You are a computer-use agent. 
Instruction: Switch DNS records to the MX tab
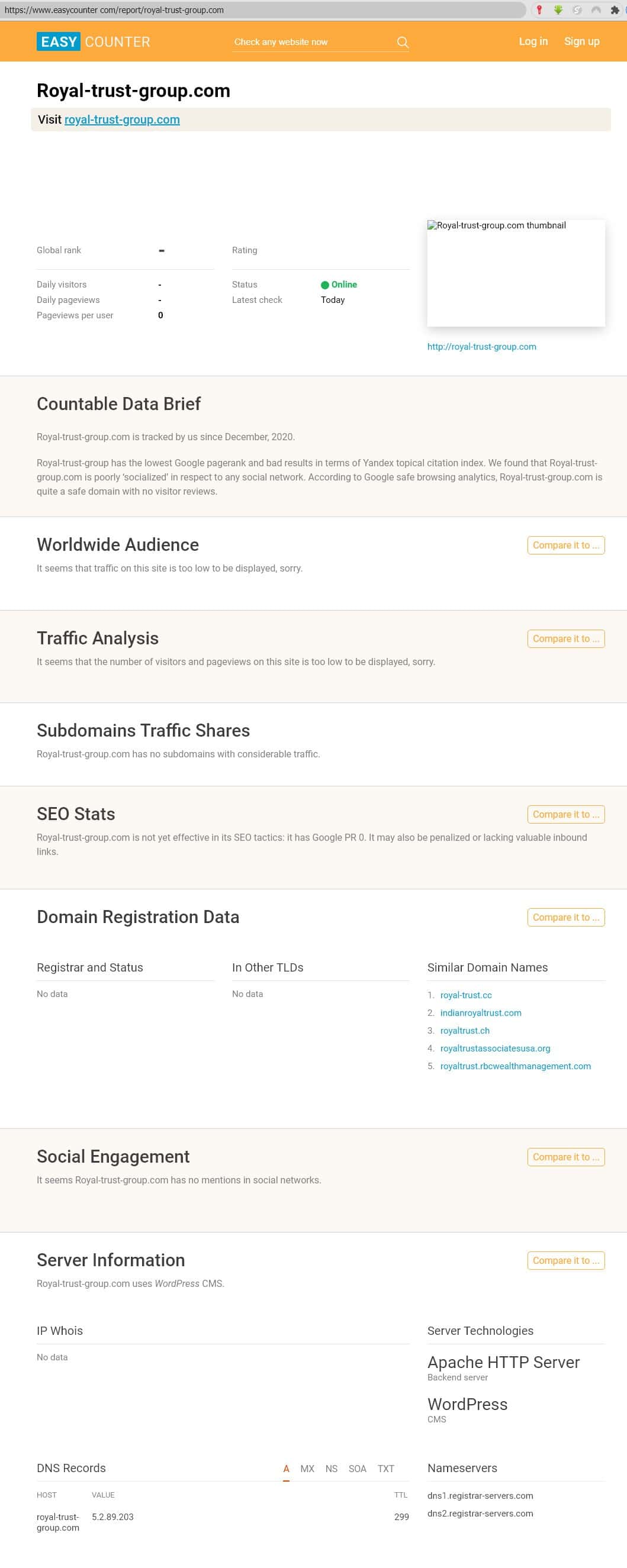tap(307, 1468)
